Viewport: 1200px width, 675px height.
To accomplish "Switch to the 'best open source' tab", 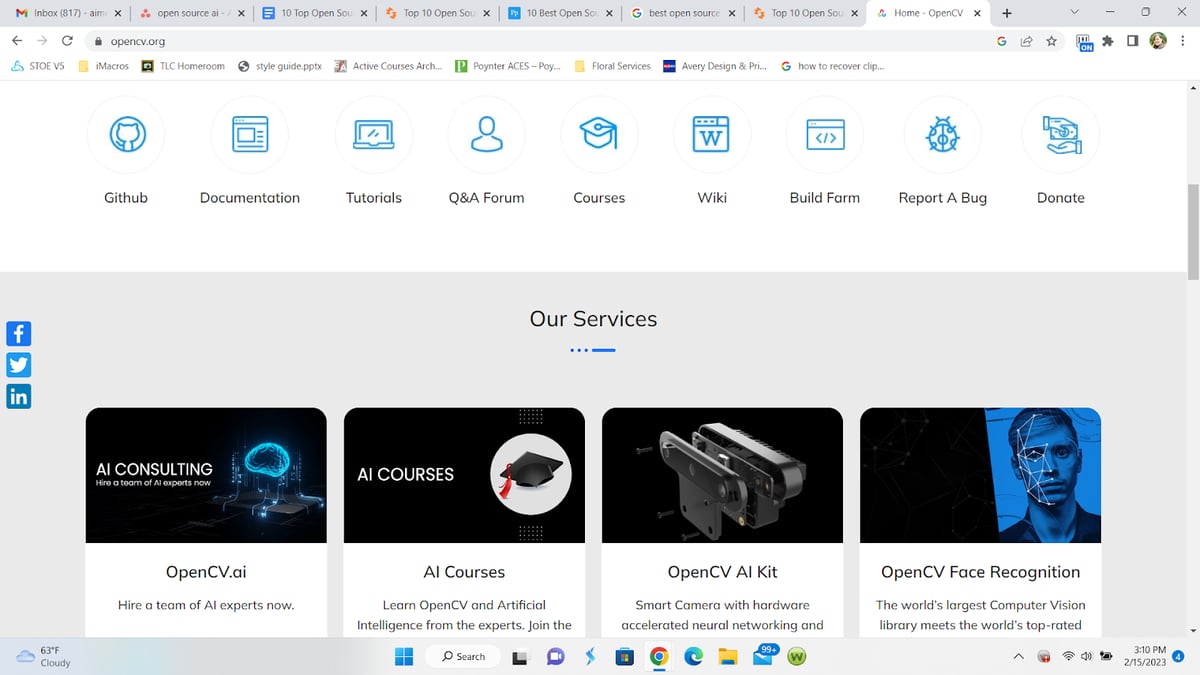I will 683,13.
